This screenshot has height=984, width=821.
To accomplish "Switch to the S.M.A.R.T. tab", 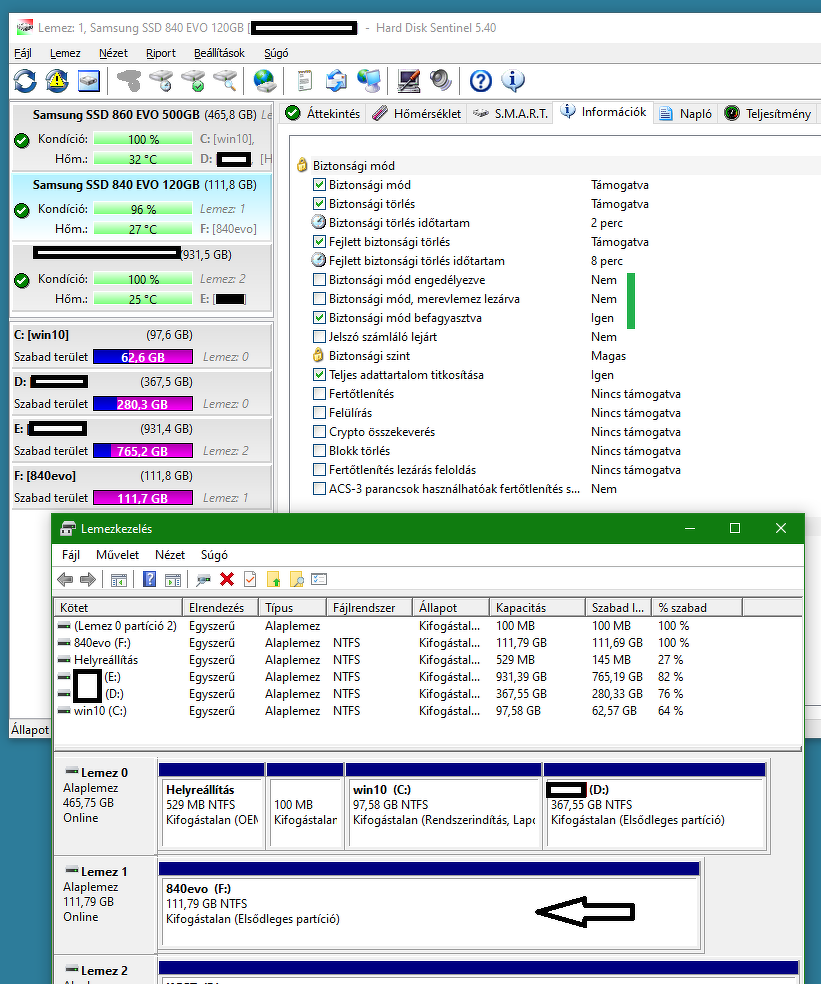I will click(510, 114).
